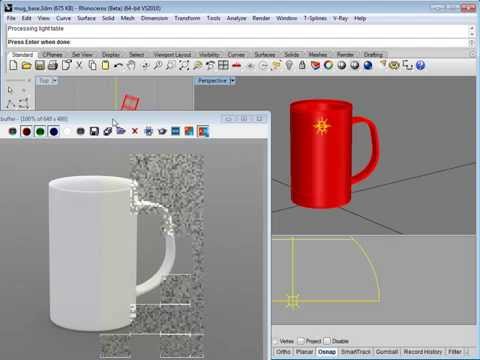
Task: Toggle Osnap in the status bar
Action: point(327,352)
